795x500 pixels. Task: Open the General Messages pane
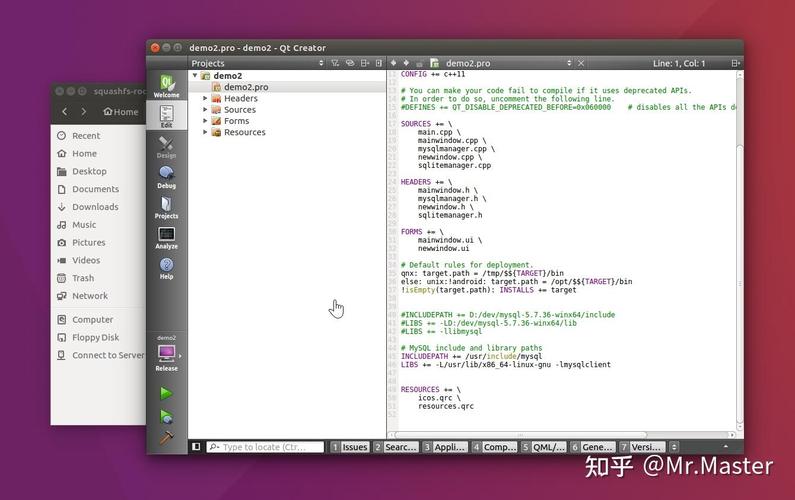tap(592, 447)
